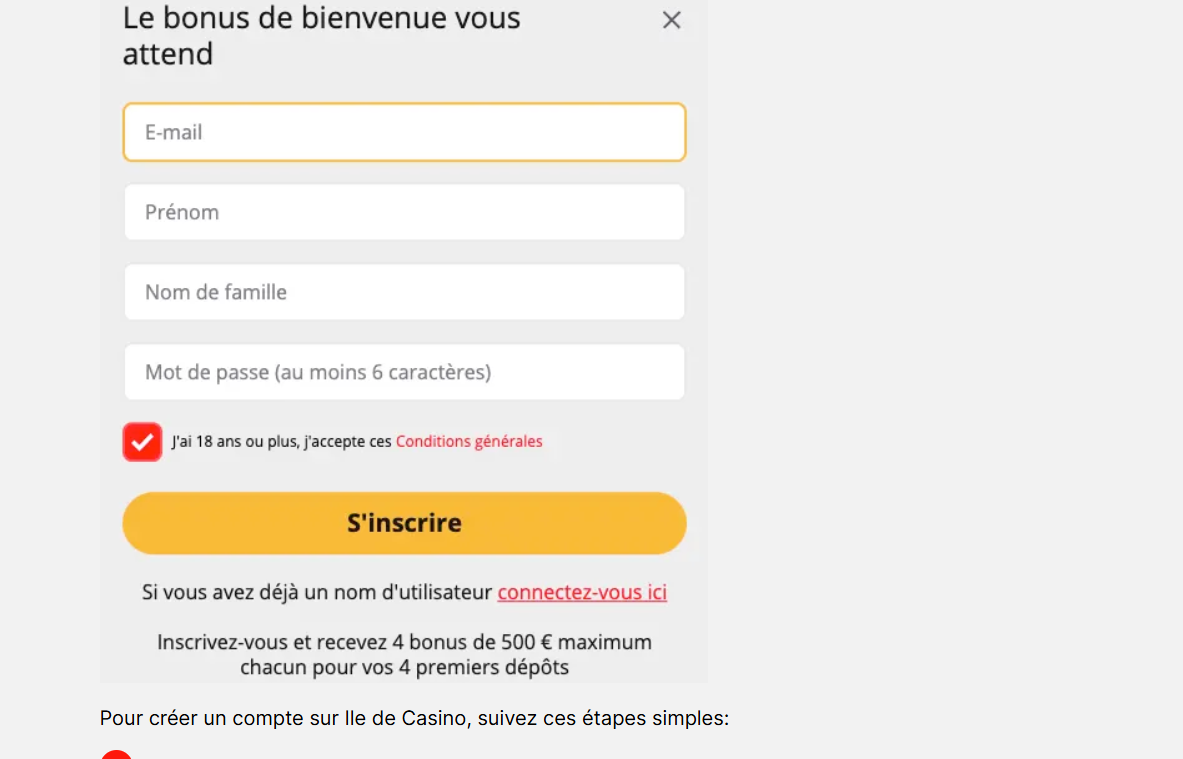Click the Mot de passe field
This screenshot has width=1183, height=759.
pos(404,372)
